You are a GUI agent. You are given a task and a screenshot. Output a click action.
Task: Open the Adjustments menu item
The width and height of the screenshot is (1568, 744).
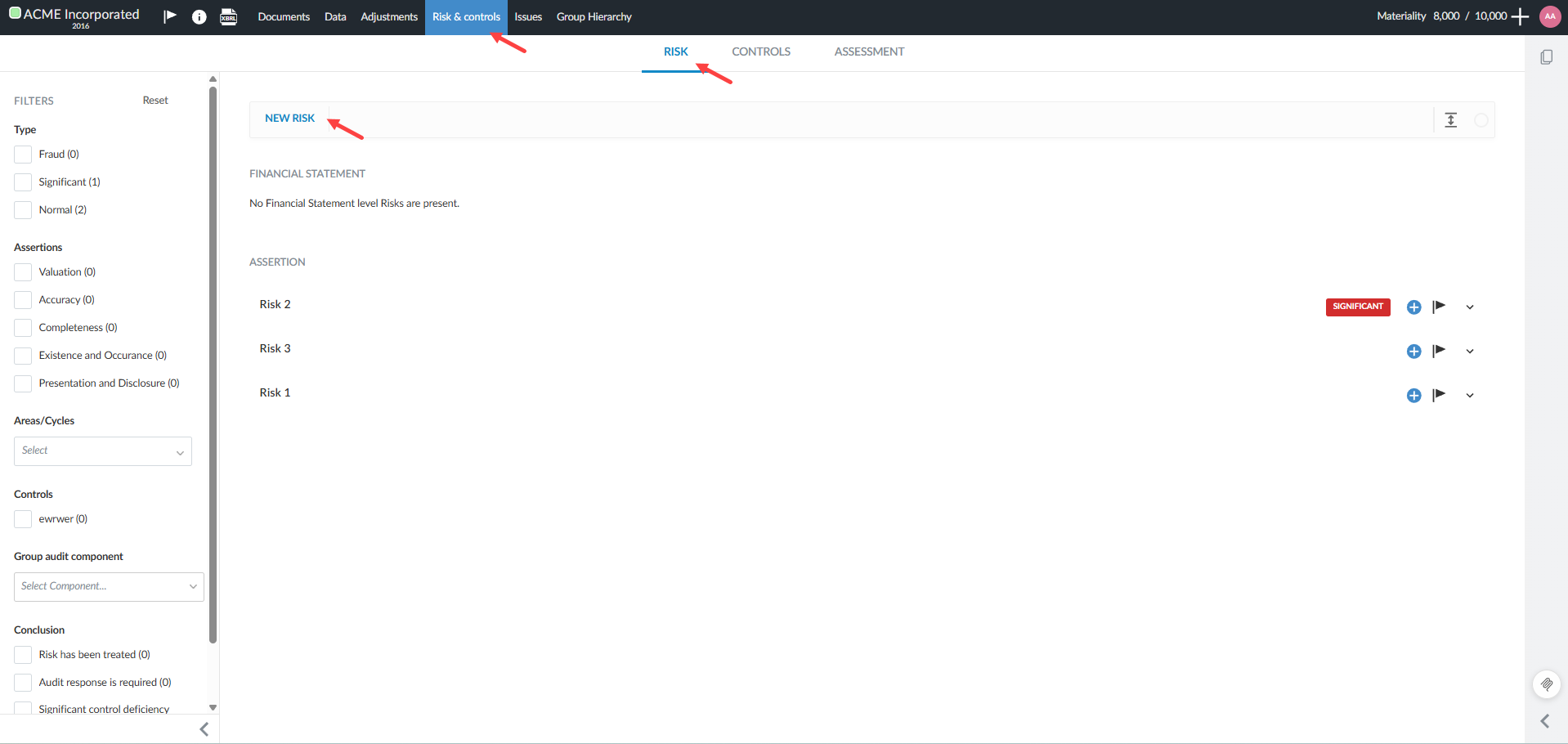click(388, 17)
